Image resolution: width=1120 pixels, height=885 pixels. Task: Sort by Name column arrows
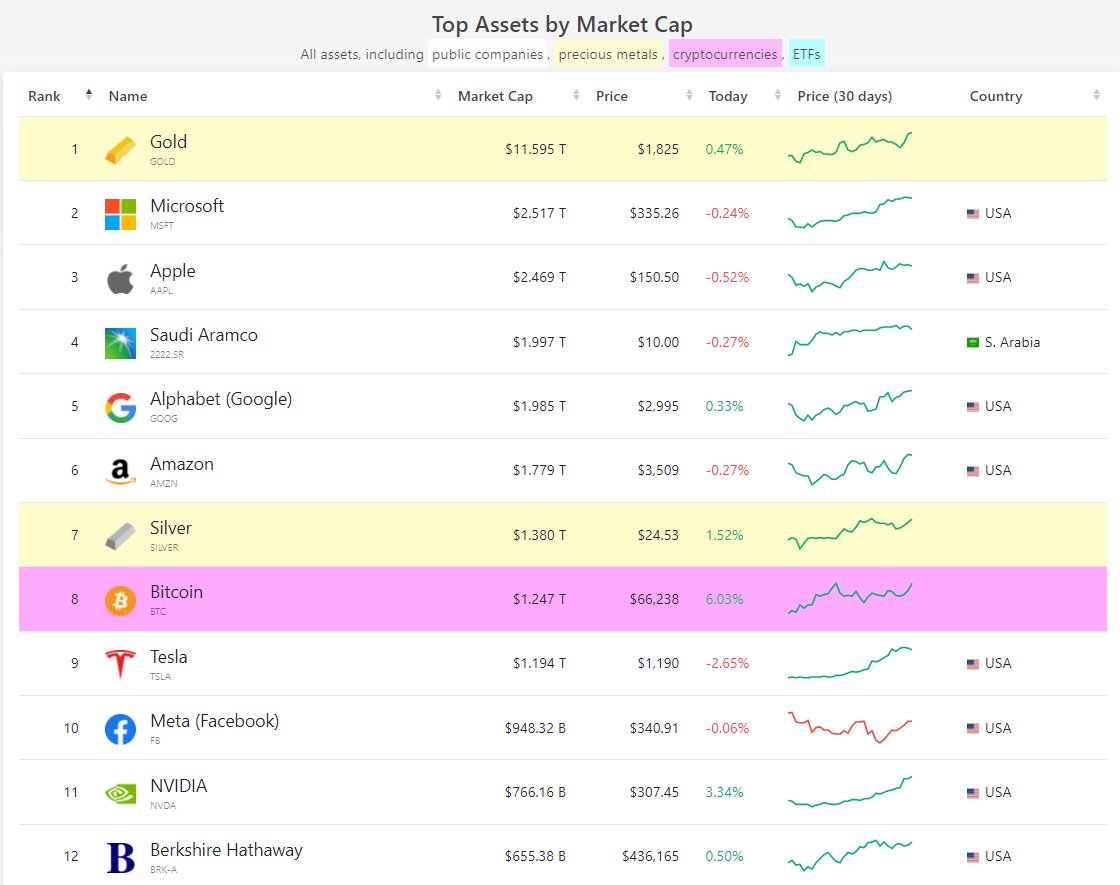(x=438, y=94)
